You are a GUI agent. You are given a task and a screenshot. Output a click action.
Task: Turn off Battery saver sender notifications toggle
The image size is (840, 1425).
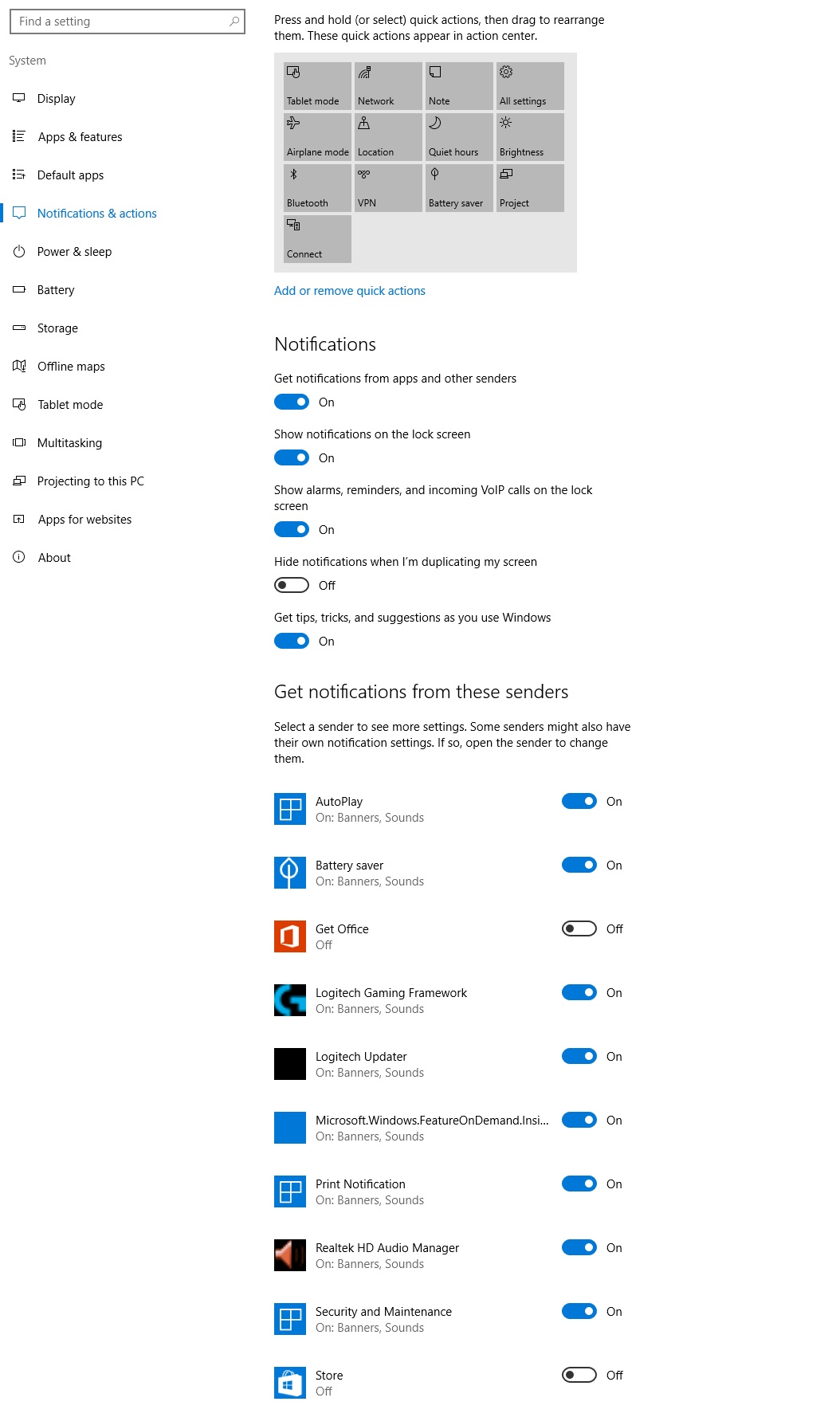(579, 865)
